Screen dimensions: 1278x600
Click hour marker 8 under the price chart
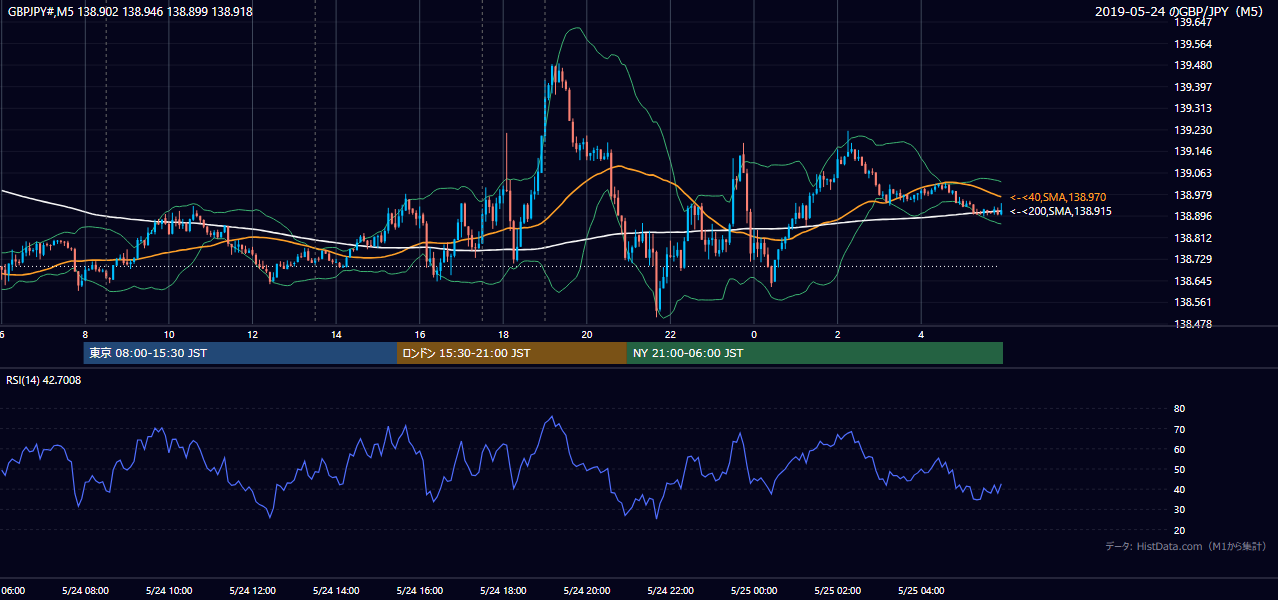(85, 335)
